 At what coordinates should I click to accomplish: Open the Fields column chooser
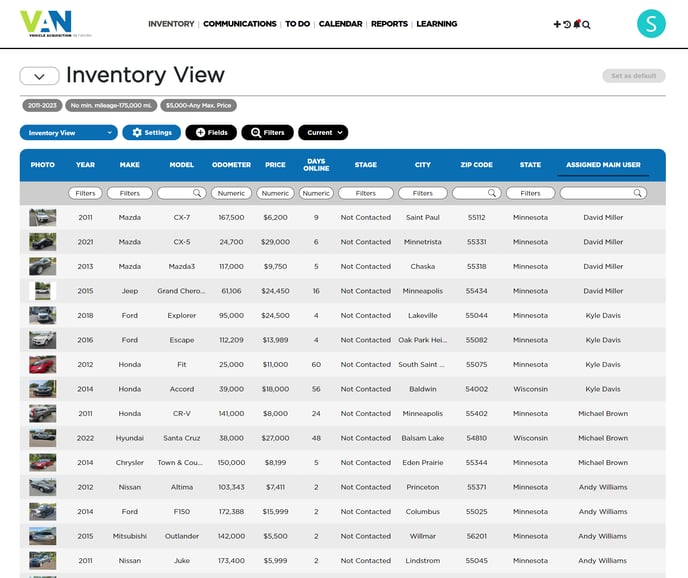pos(211,133)
